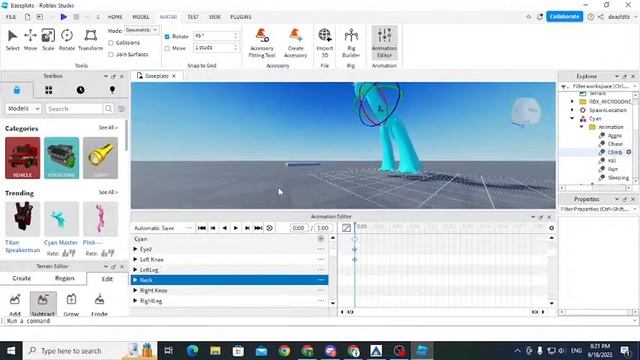Expand the Right Knee track
The width and height of the screenshot is (640, 360).
click(135, 291)
